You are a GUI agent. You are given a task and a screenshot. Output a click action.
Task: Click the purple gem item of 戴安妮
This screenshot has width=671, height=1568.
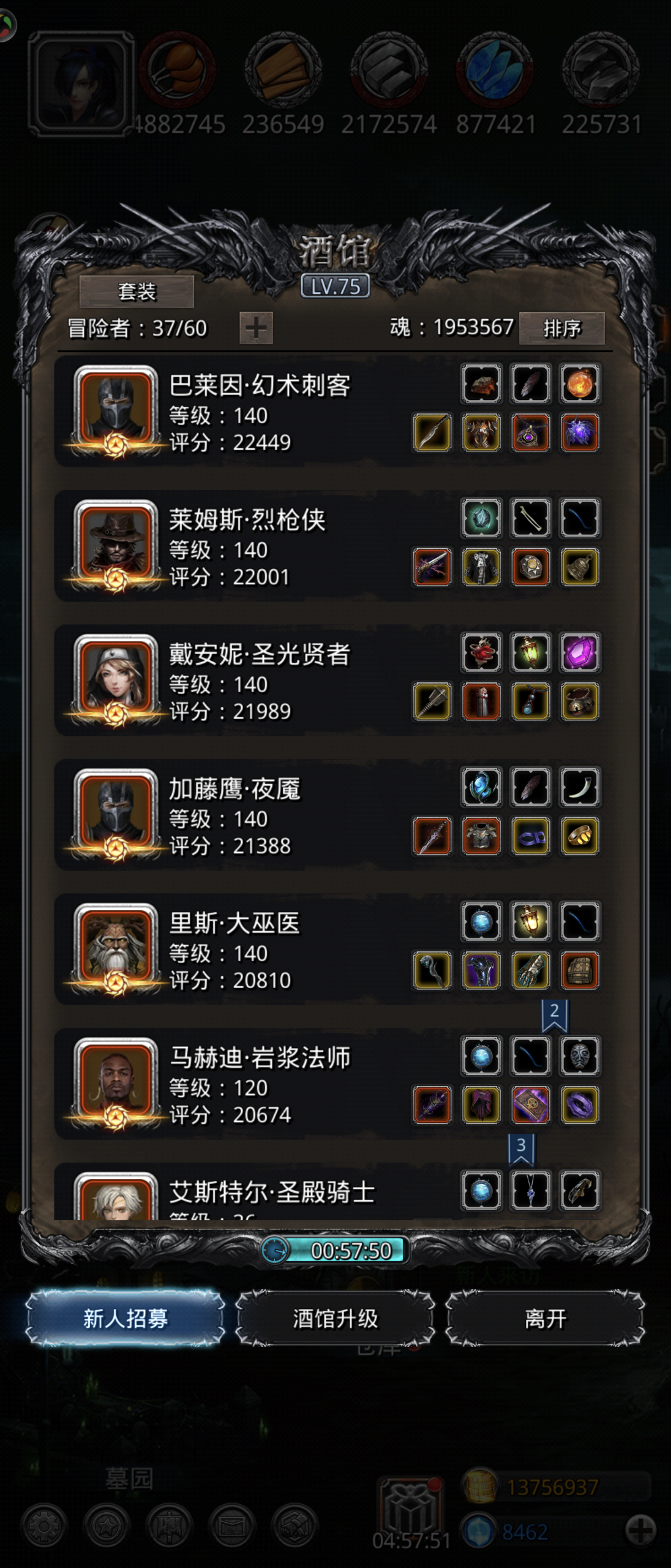pos(579,653)
